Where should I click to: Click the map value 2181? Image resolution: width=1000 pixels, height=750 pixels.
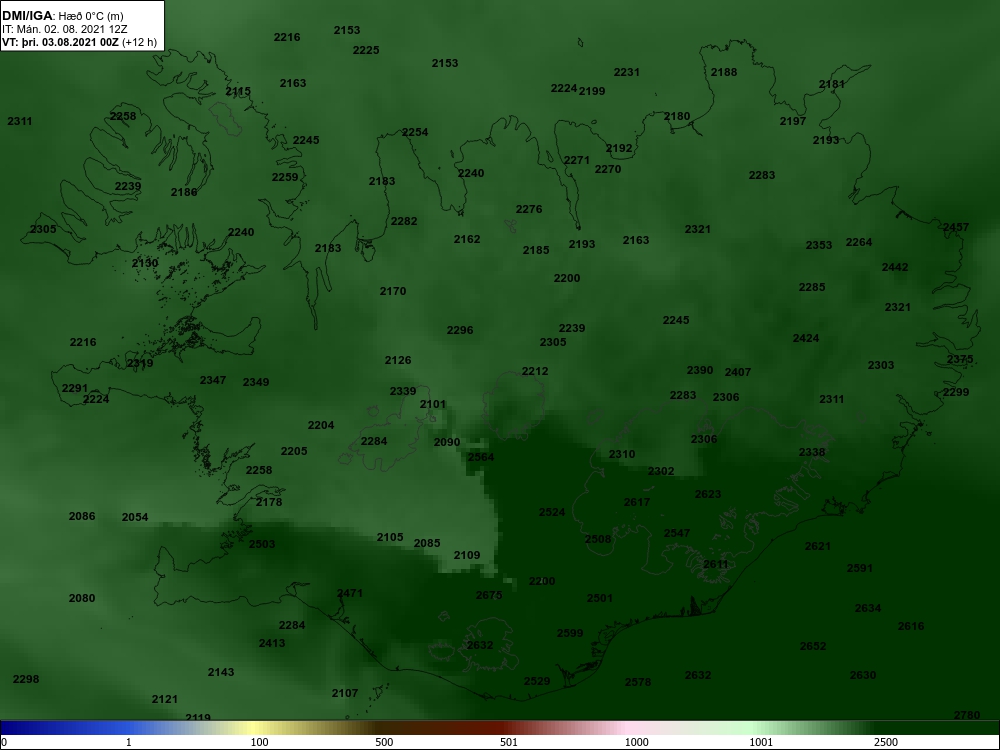pos(832,84)
